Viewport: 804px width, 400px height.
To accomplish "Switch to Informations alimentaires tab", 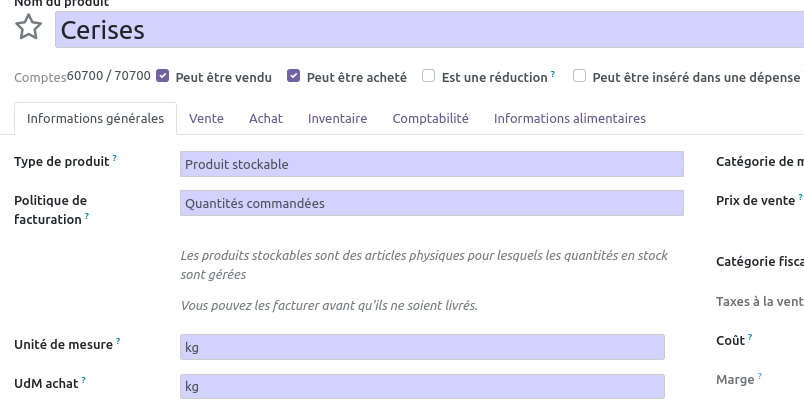I will [x=570, y=118].
